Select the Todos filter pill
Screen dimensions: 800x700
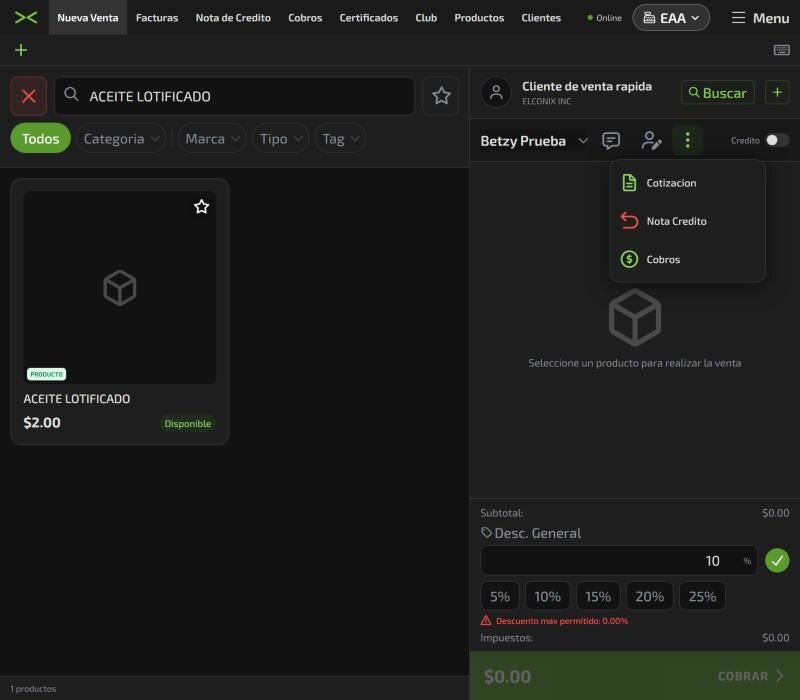(x=40, y=138)
